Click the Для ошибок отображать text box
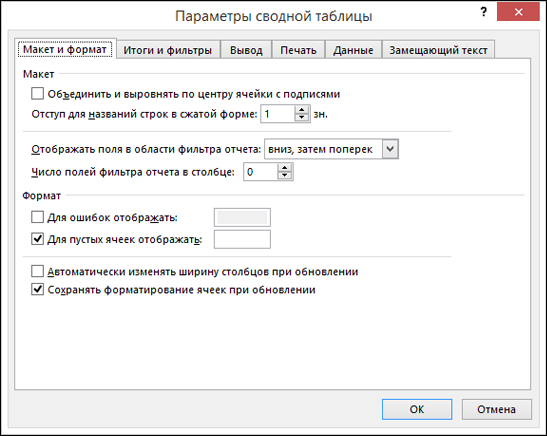Image resolution: width=547 pixels, height=436 pixels. 242,217
